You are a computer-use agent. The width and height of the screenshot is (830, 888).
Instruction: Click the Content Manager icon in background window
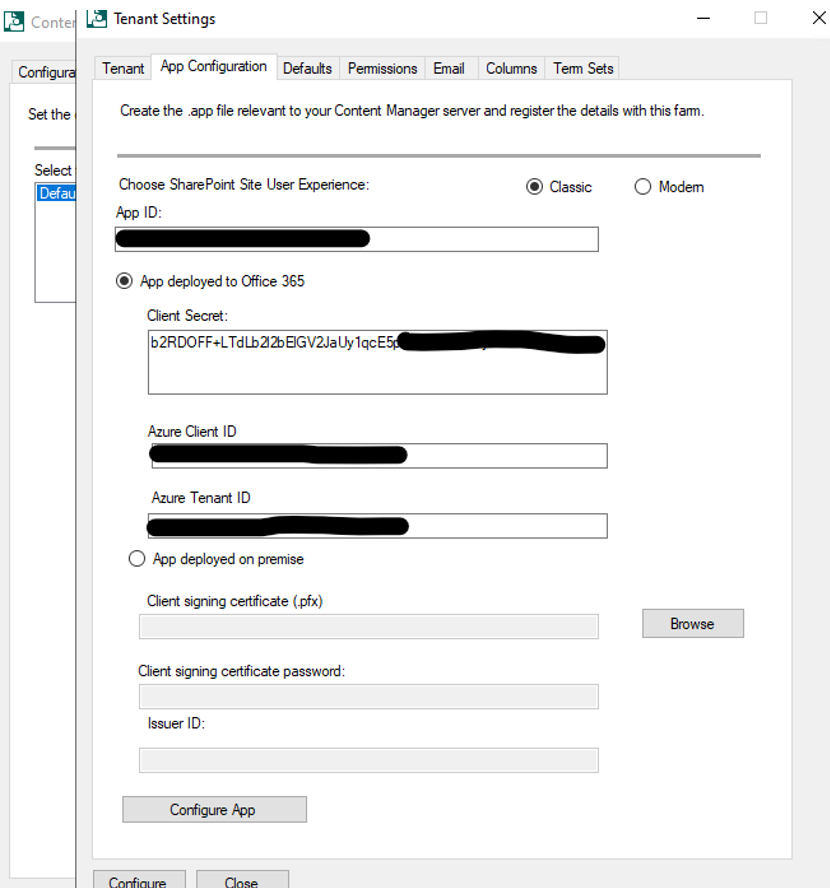14,21
